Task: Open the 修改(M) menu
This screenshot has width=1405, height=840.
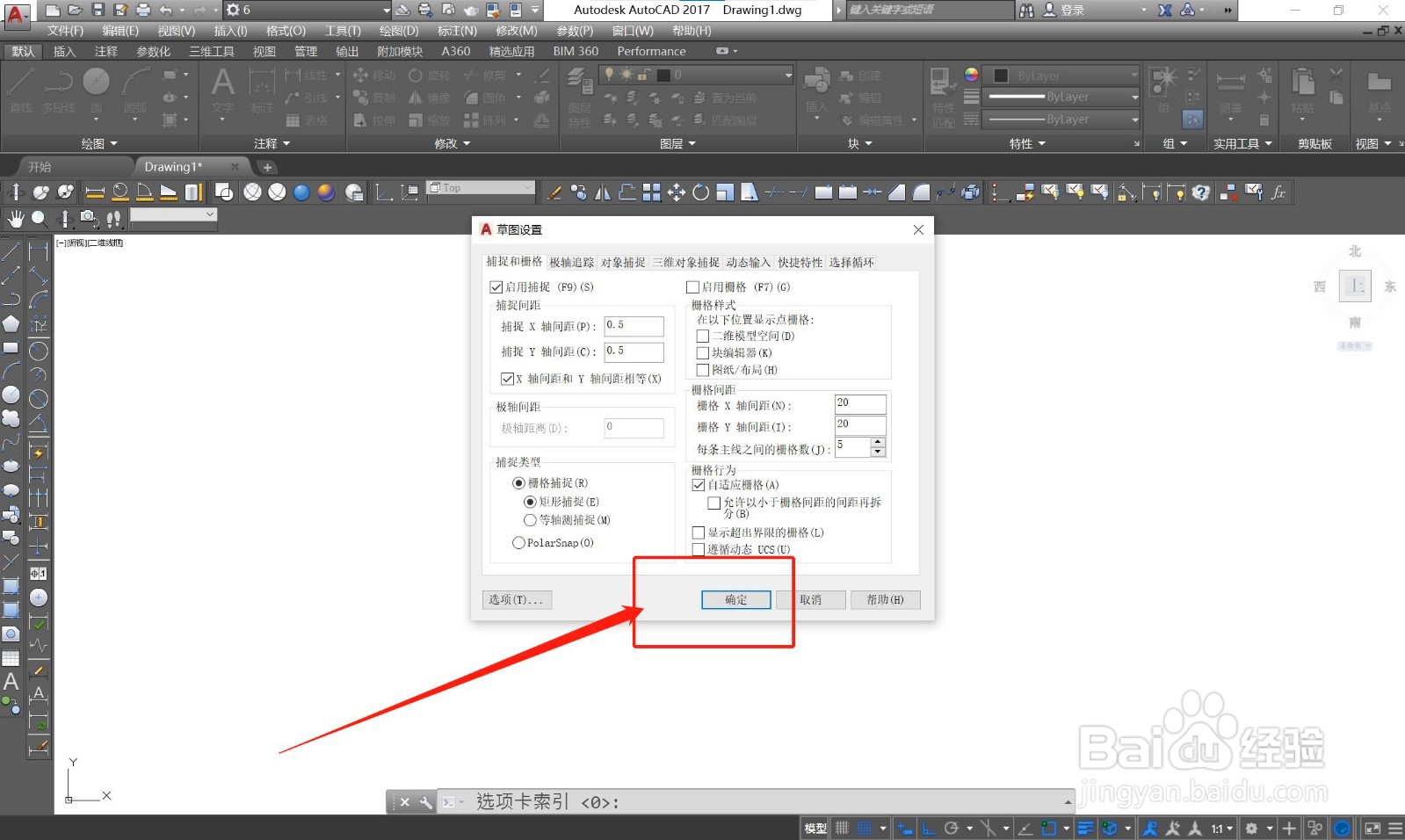Action: coord(517,31)
